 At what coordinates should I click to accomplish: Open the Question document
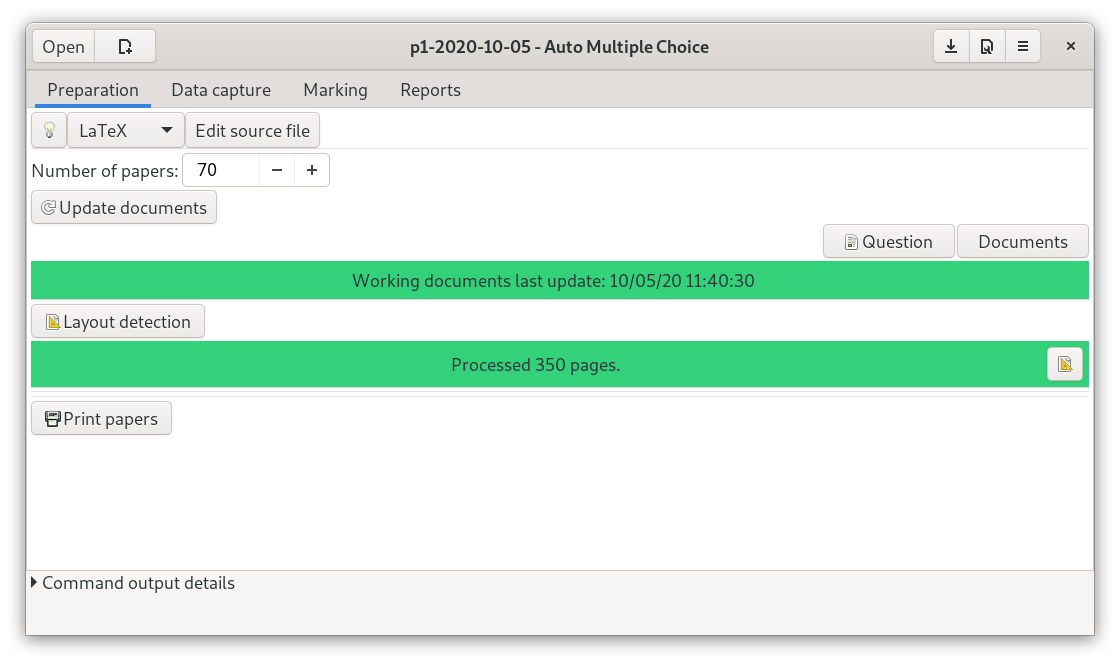pos(888,242)
